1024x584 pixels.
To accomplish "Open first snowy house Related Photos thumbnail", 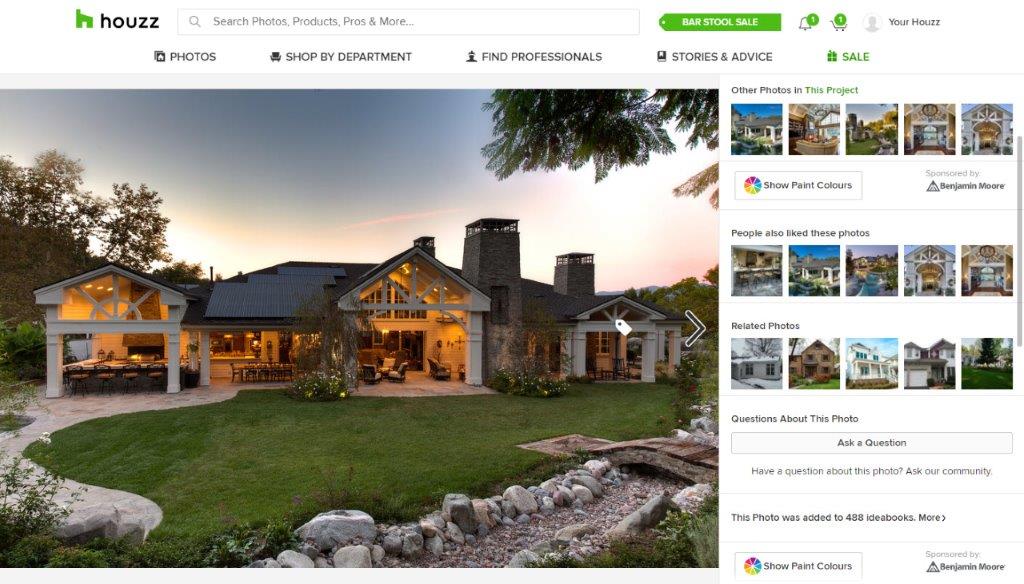I will [756, 363].
